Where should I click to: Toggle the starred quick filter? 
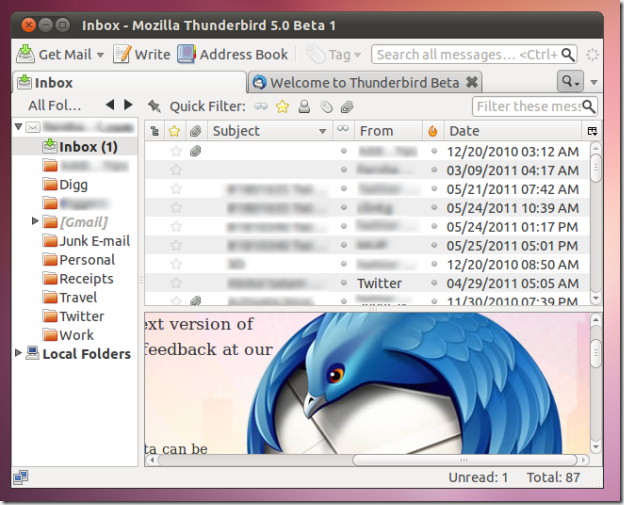click(x=283, y=106)
